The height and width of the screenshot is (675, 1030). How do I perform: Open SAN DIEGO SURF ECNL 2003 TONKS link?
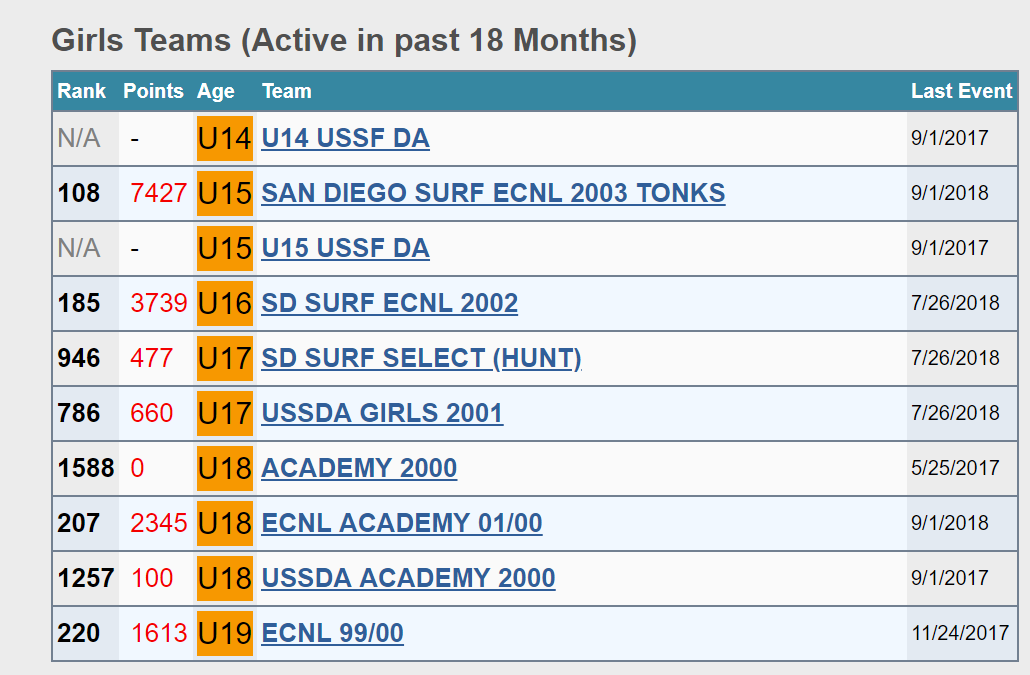click(x=493, y=193)
